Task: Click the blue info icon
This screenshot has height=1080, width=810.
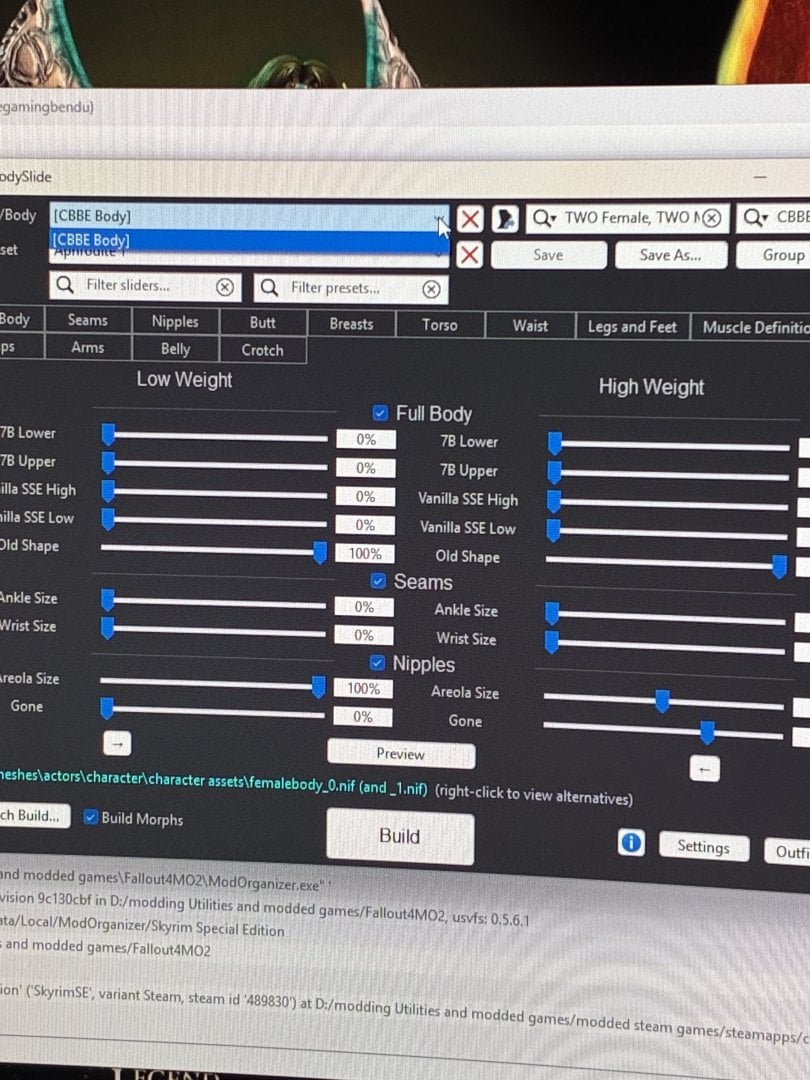Action: tap(630, 842)
